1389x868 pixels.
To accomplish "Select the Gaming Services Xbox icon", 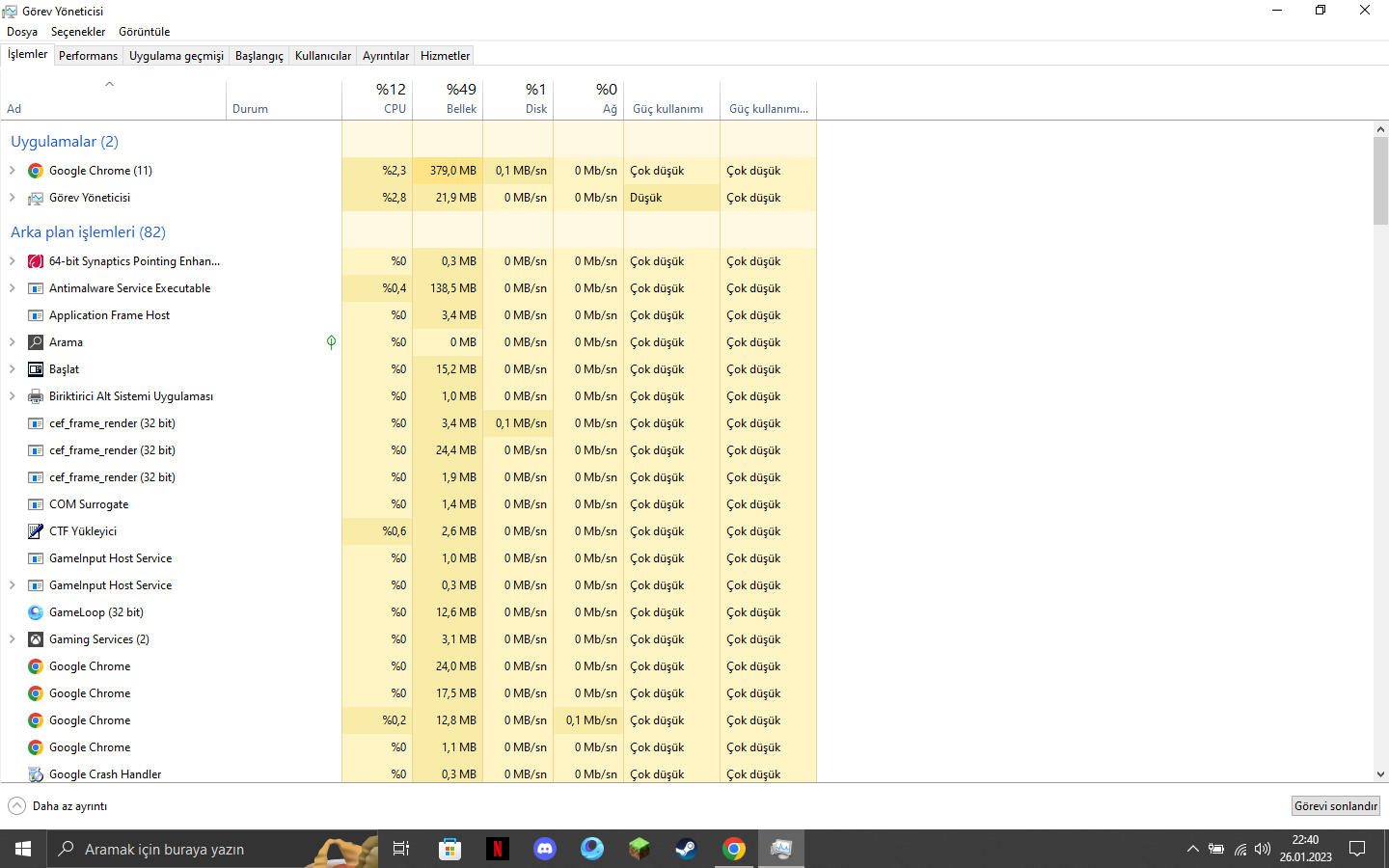I will 36,639.
